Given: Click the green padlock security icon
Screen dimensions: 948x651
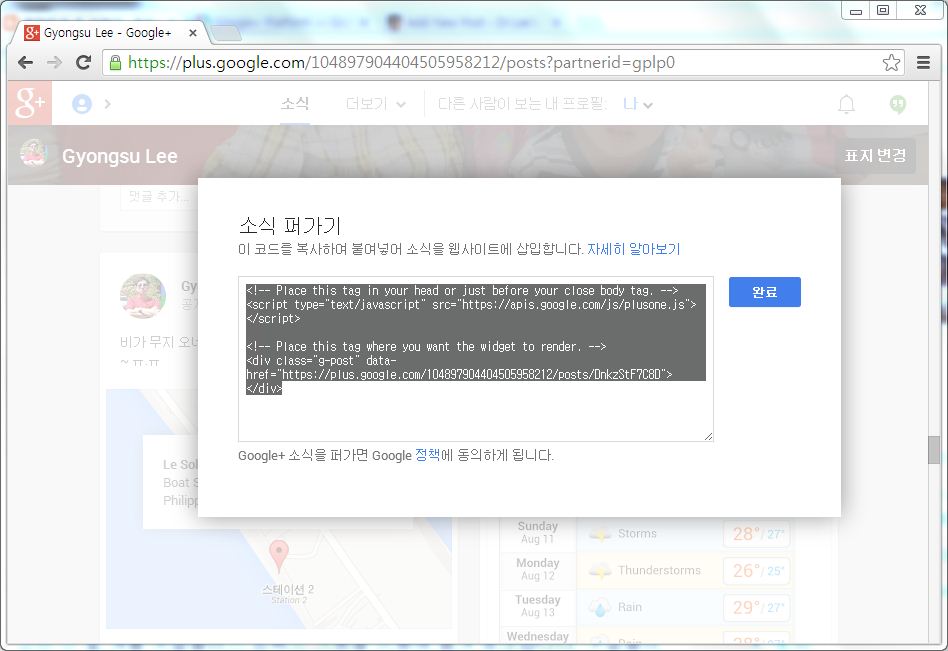Looking at the screenshot, I should pyautogui.click(x=115, y=62).
